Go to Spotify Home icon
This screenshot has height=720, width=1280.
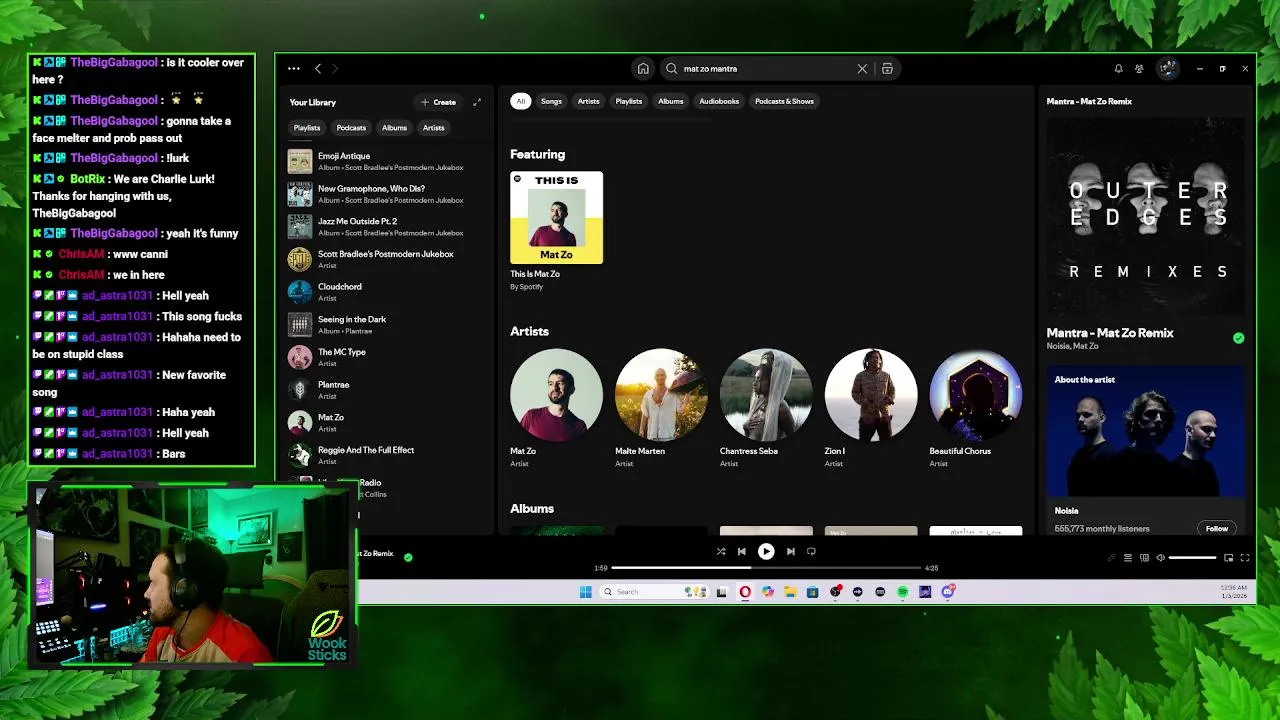coord(643,69)
